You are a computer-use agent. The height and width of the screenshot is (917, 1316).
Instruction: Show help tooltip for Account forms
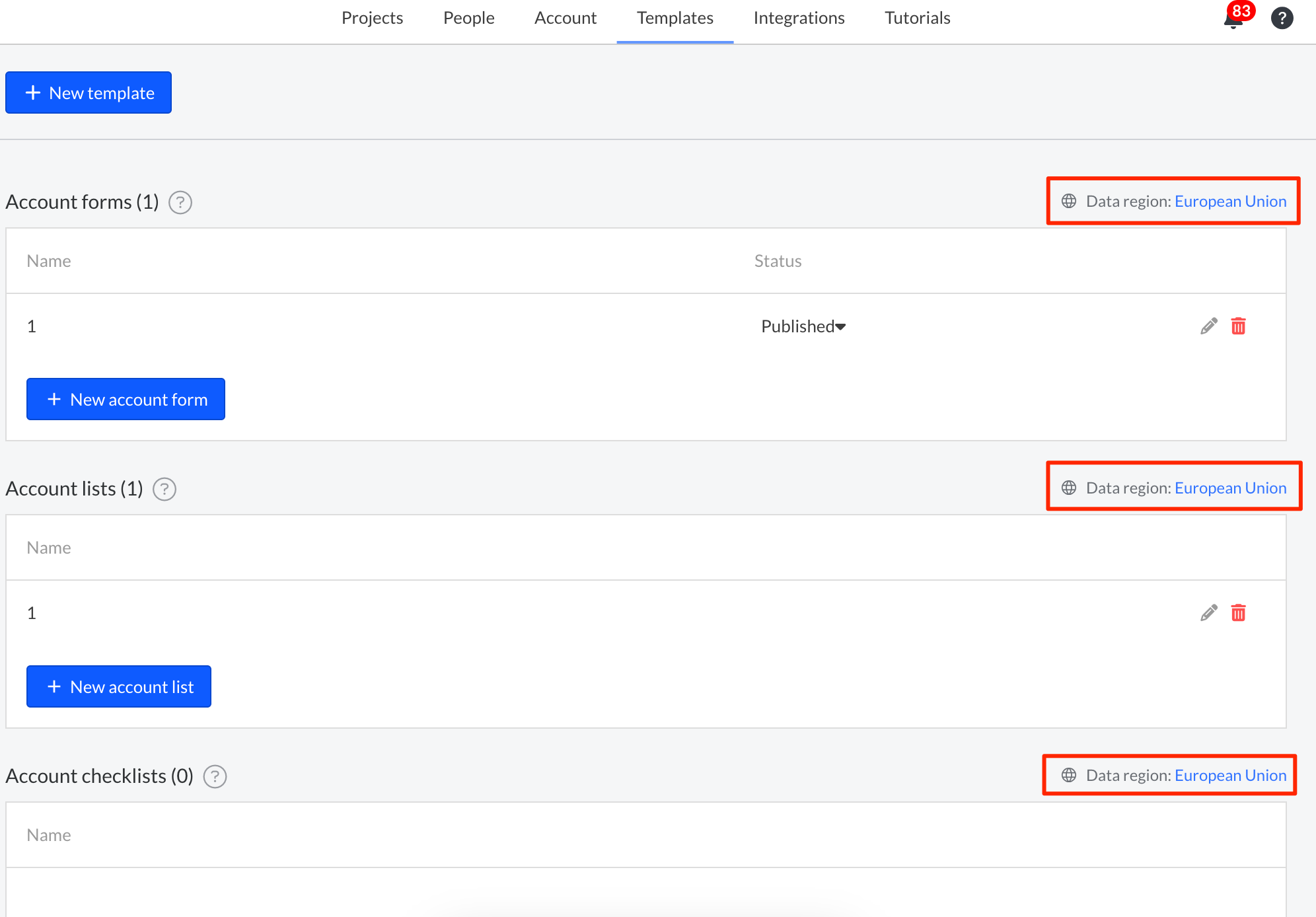click(x=180, y=202)
